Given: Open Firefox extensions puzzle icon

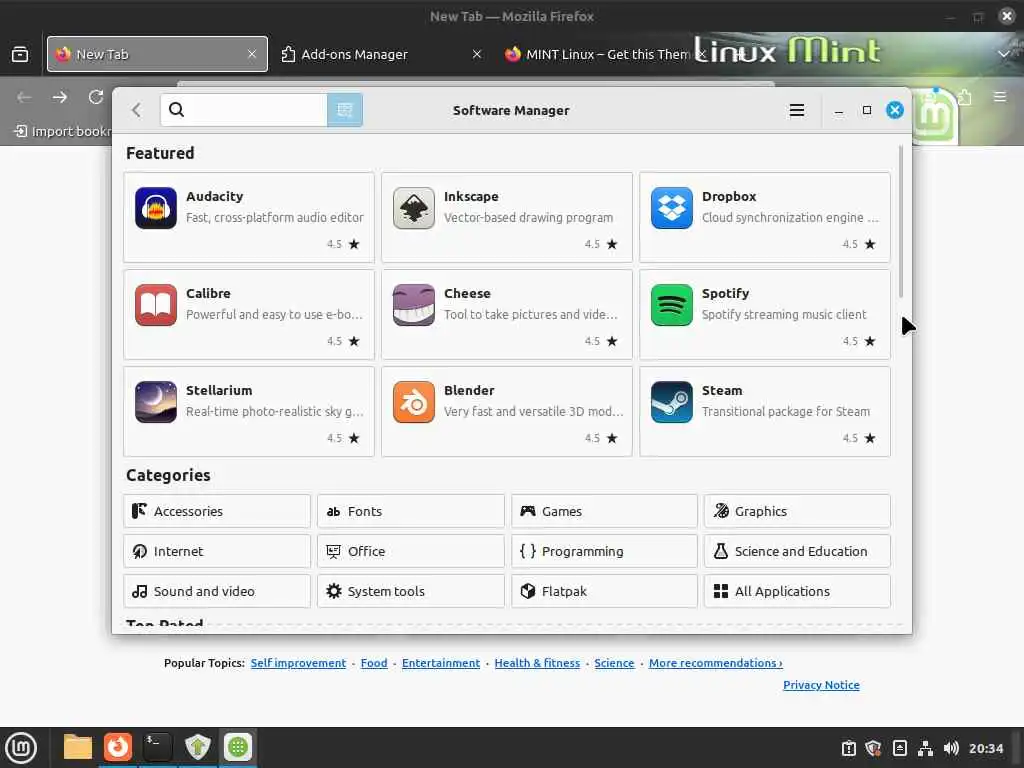Looking at the screenshot, I should [x=965, y=97].
